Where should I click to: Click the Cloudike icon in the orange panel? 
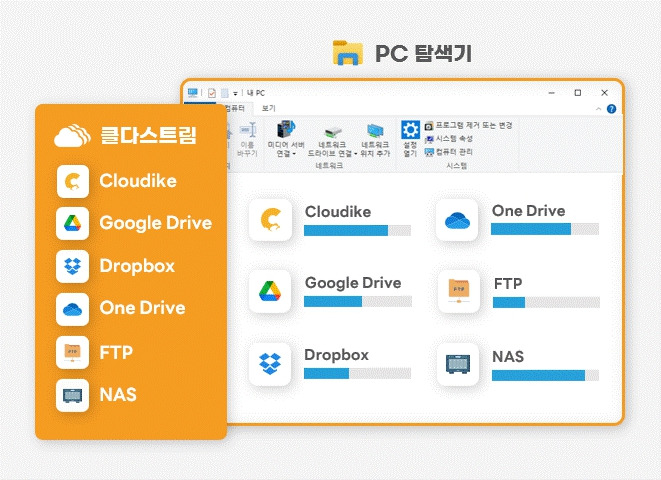pos(73,182)
